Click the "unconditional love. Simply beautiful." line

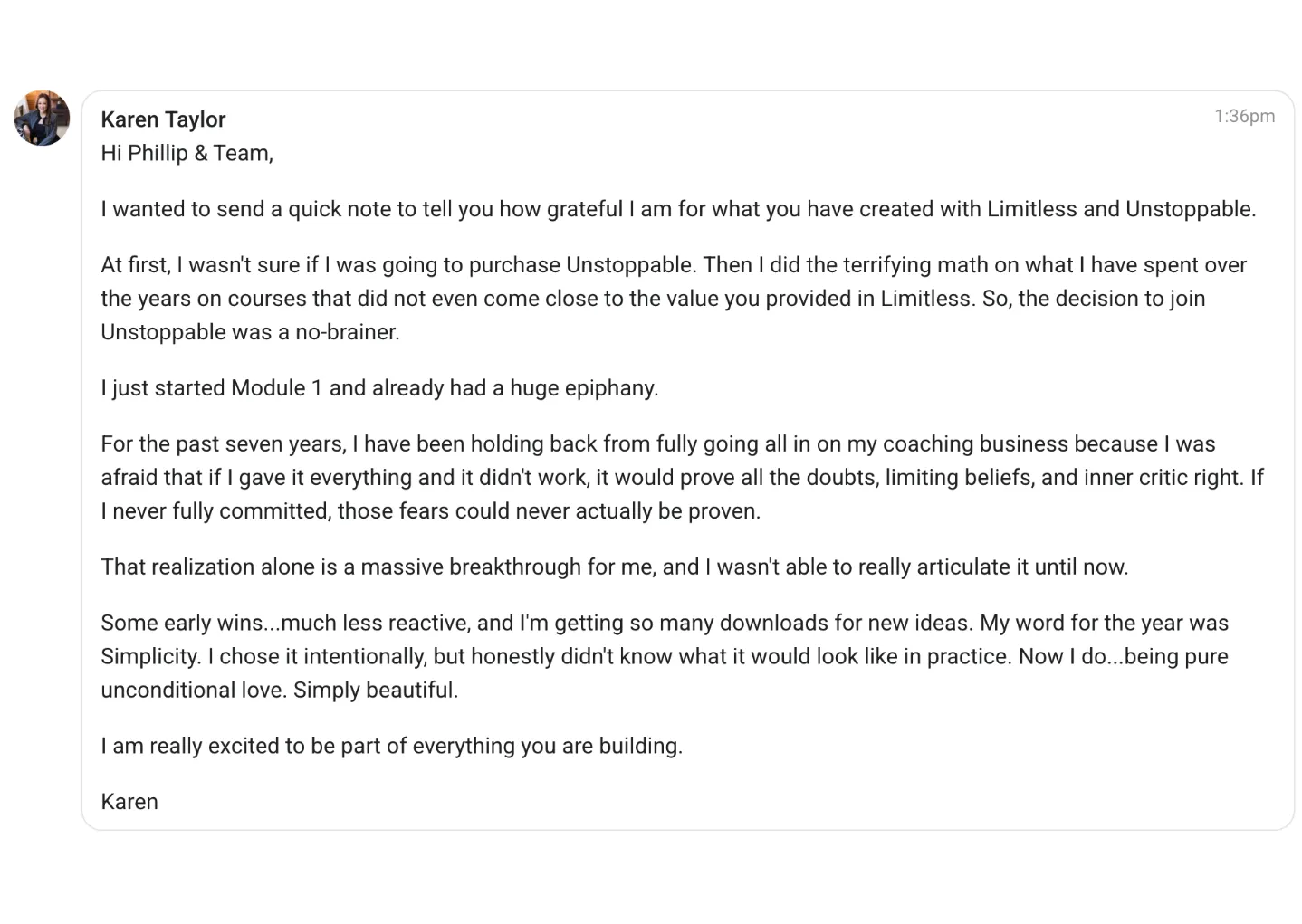coord(280,691)
